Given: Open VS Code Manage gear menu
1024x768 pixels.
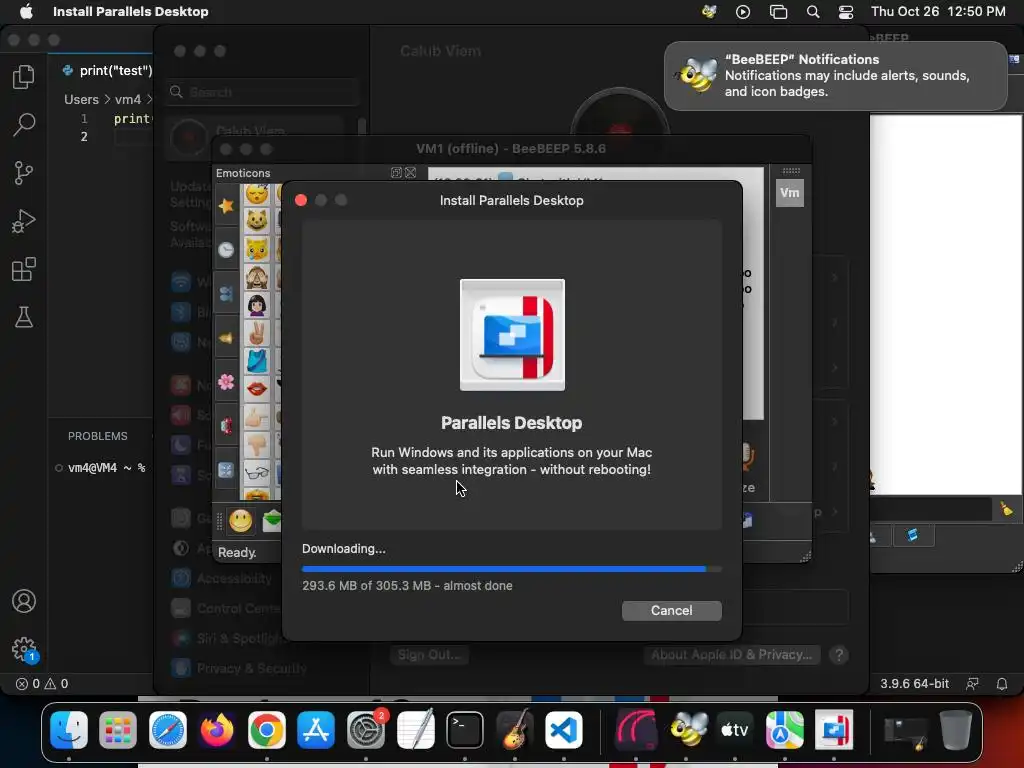Looking at the screenshot, I should coord(24,650).
